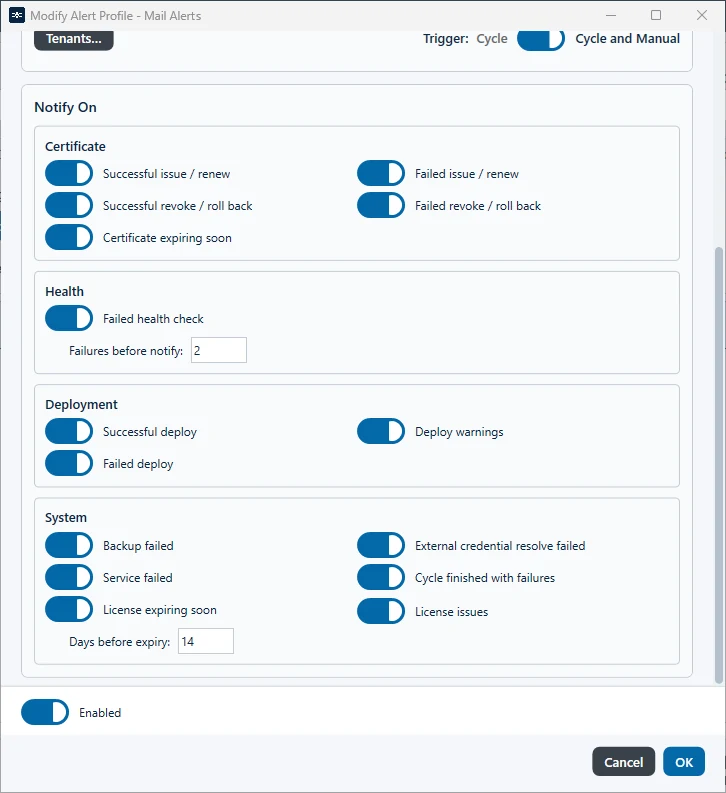
Task: Click the System section heading
Action: [x=66, y=517]
